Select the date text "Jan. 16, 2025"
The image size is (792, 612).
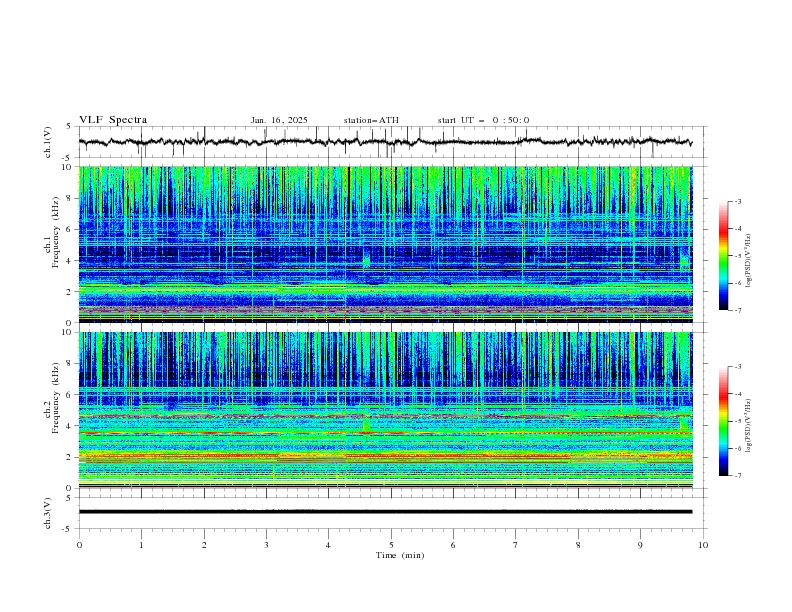click(x=279, y=120)
